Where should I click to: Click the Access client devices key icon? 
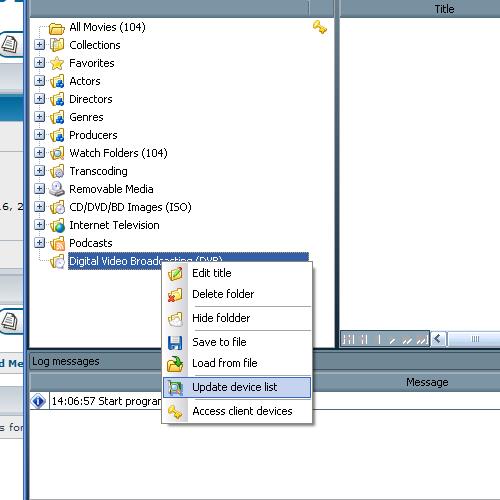pos(175,412)
